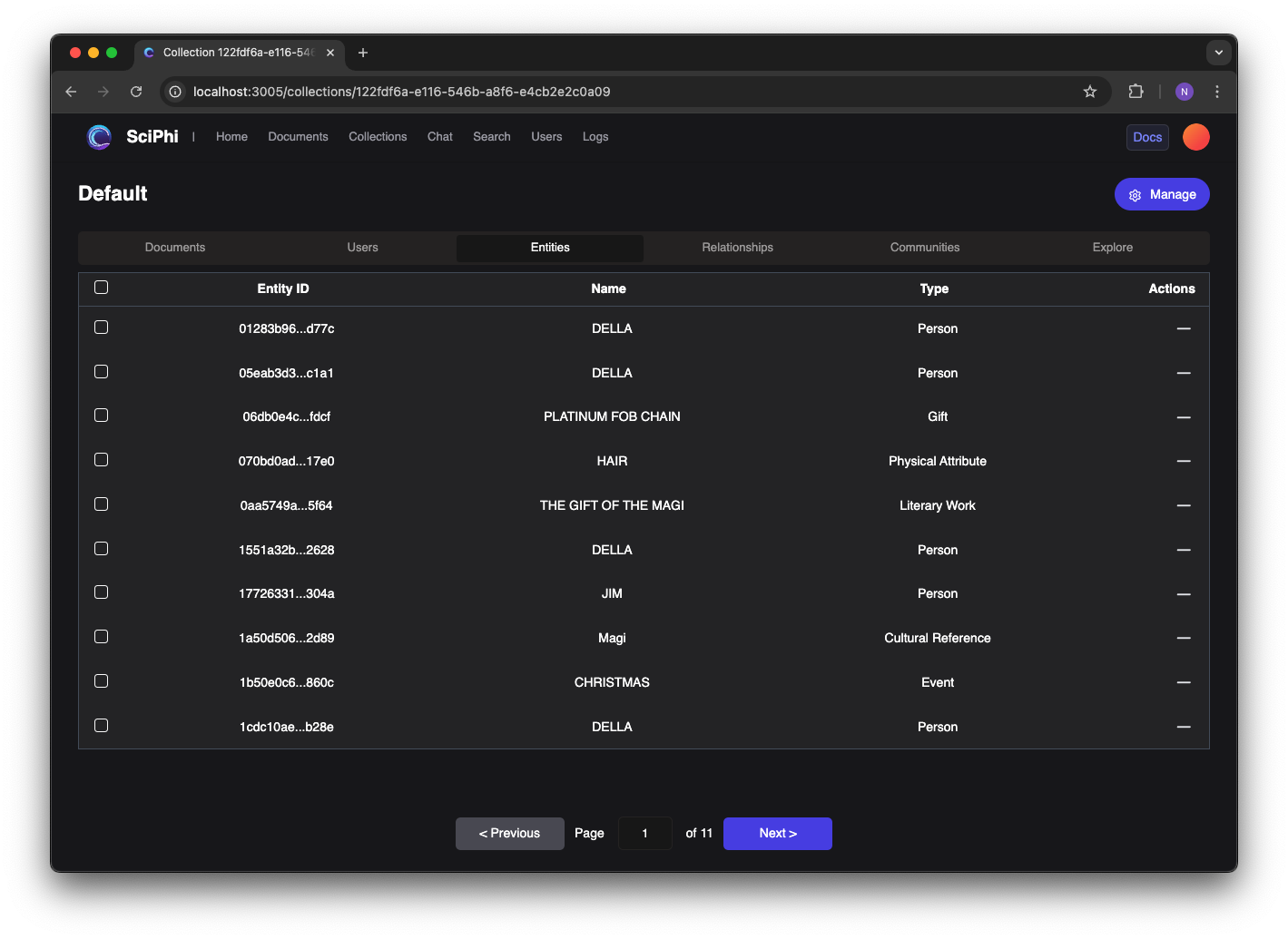The image size is (1288, 939).
Task: Open Users in the top navbar
Action: coord(546,137)
